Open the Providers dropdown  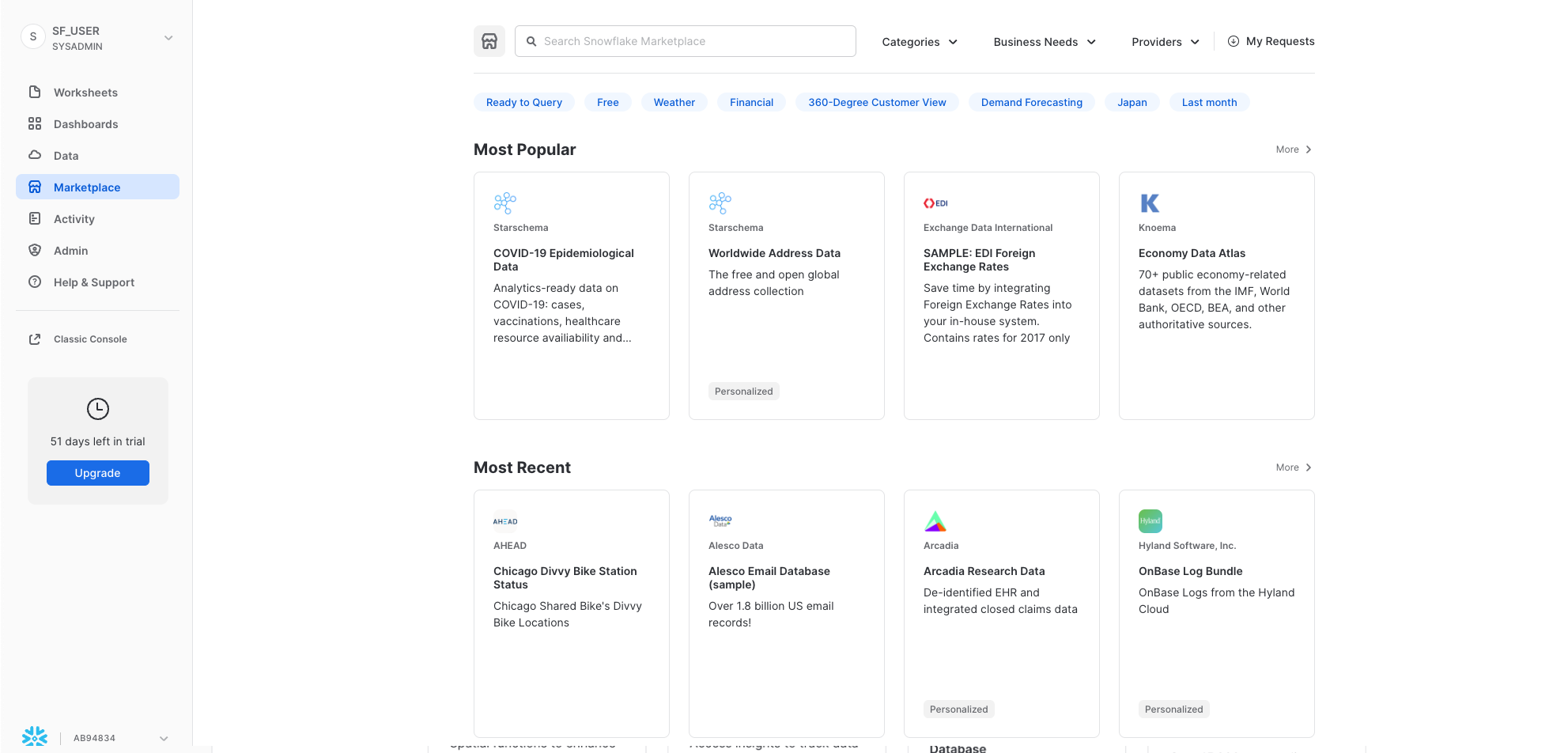point(1164,41)
